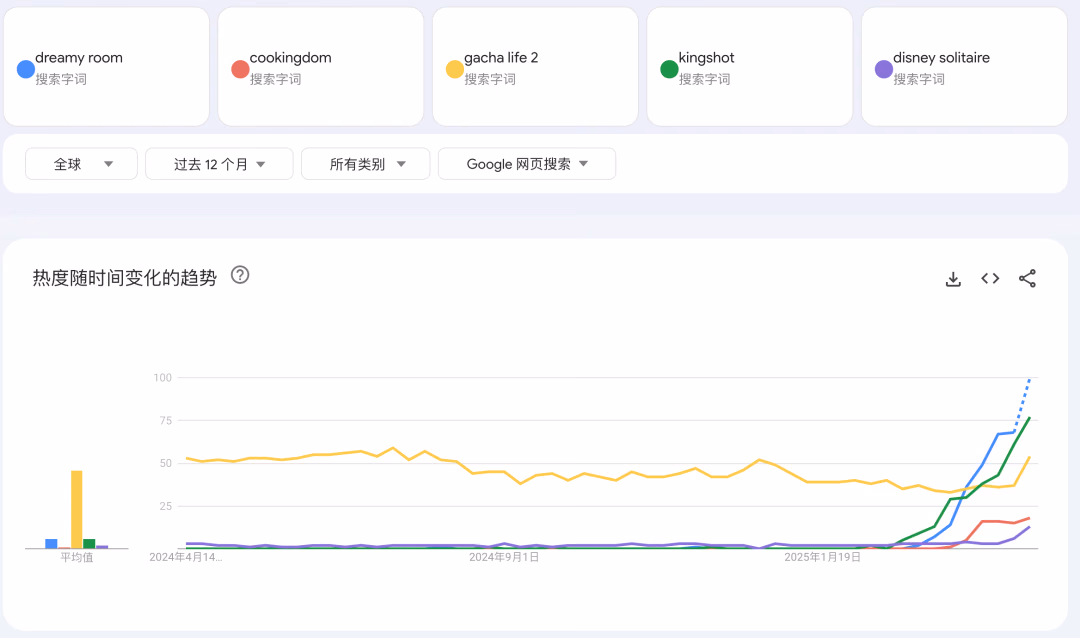Click the 平均值 label under the bars
Screen dimensions: 1080x638
click(x=76, y=557)
